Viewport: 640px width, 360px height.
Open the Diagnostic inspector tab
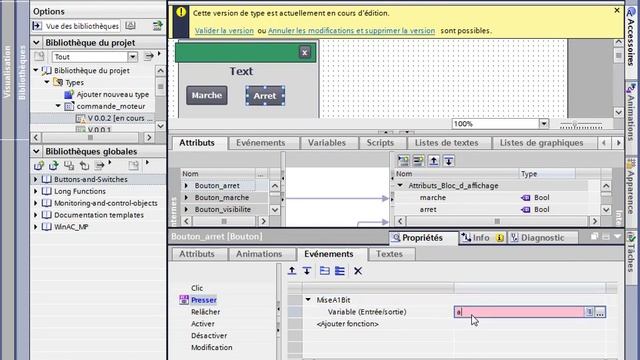point(542,238)
